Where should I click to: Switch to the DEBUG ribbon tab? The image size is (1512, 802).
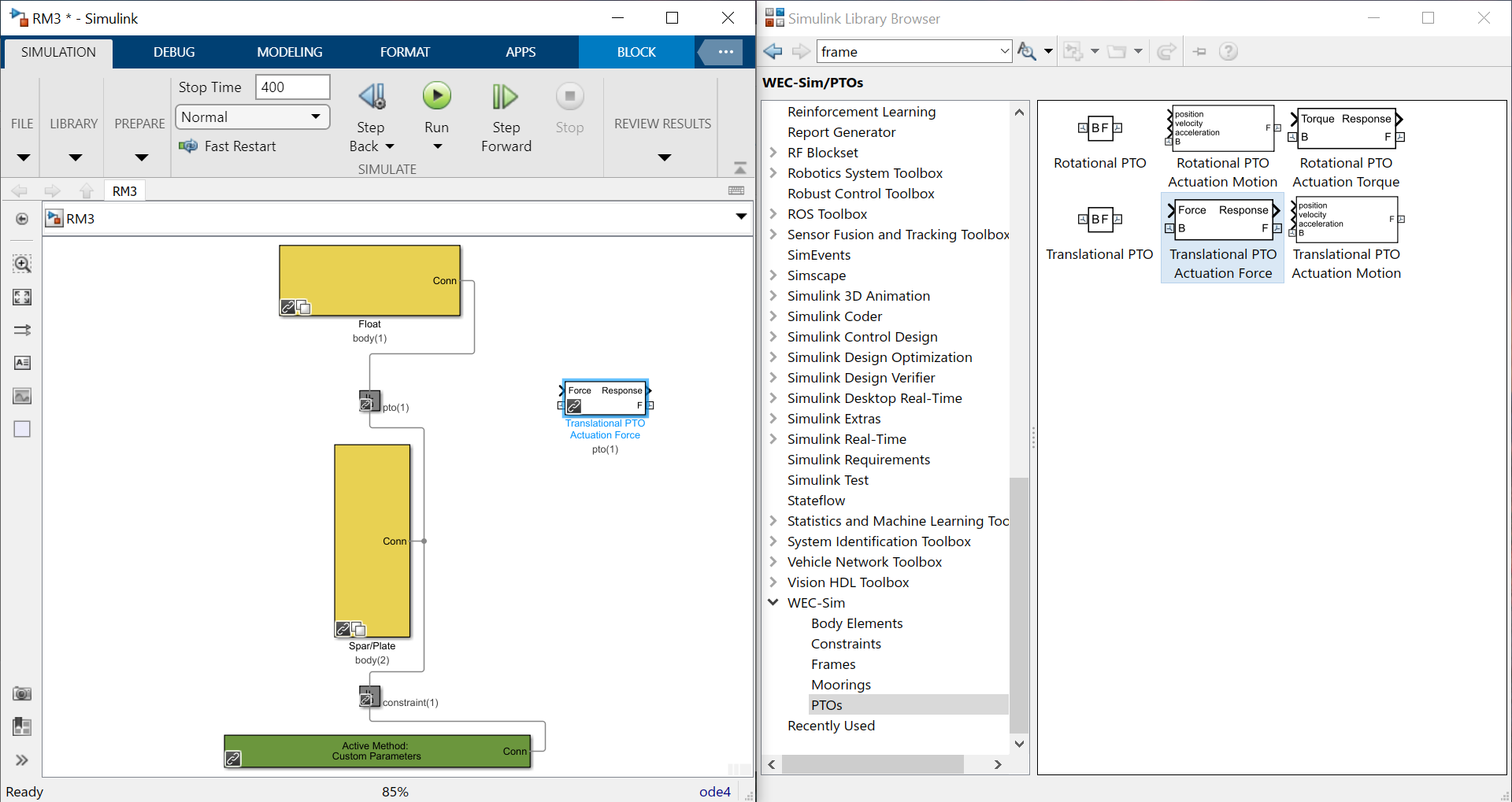point(174,52)
